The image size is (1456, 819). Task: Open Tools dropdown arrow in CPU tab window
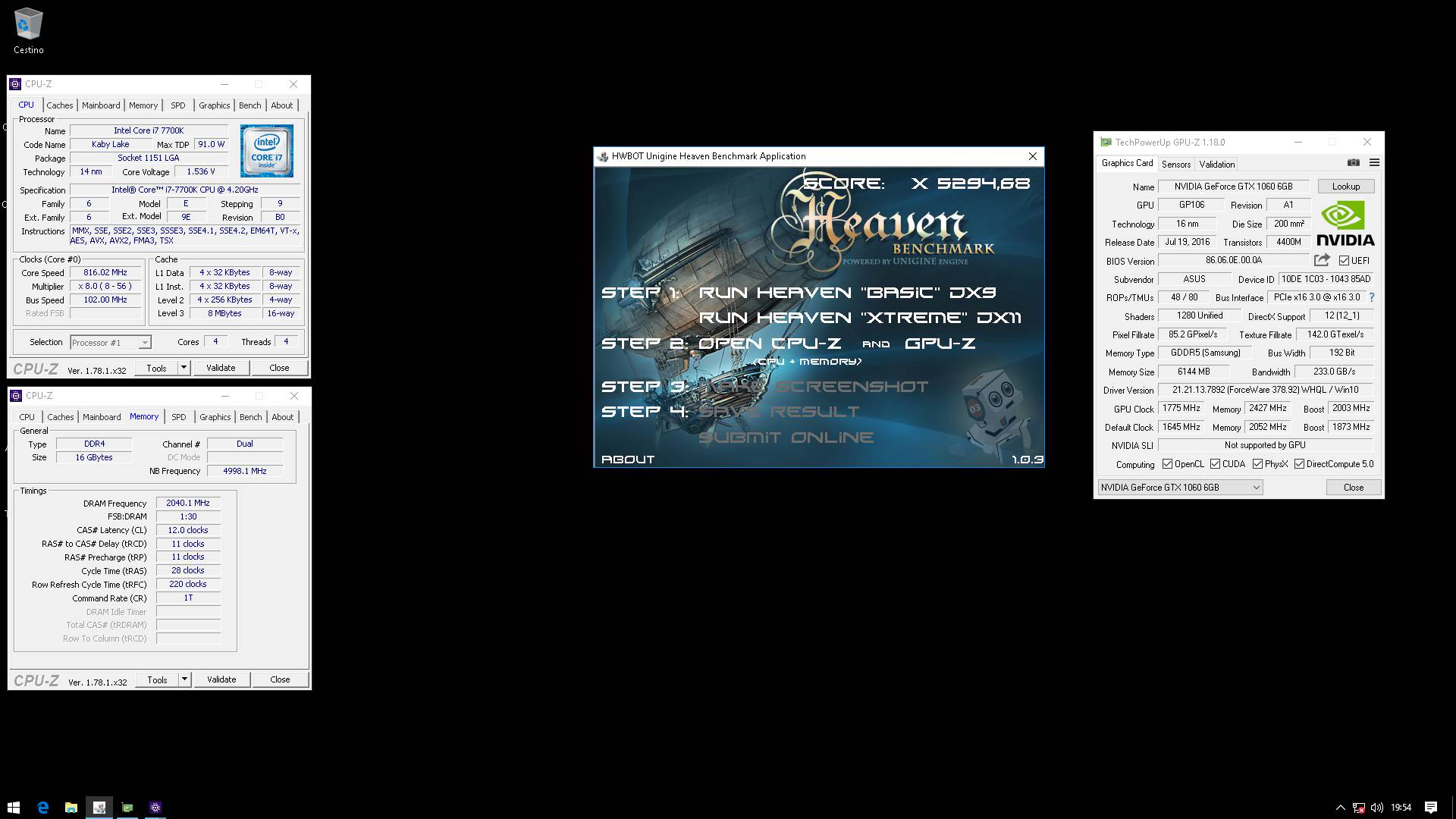pos(184,368)
